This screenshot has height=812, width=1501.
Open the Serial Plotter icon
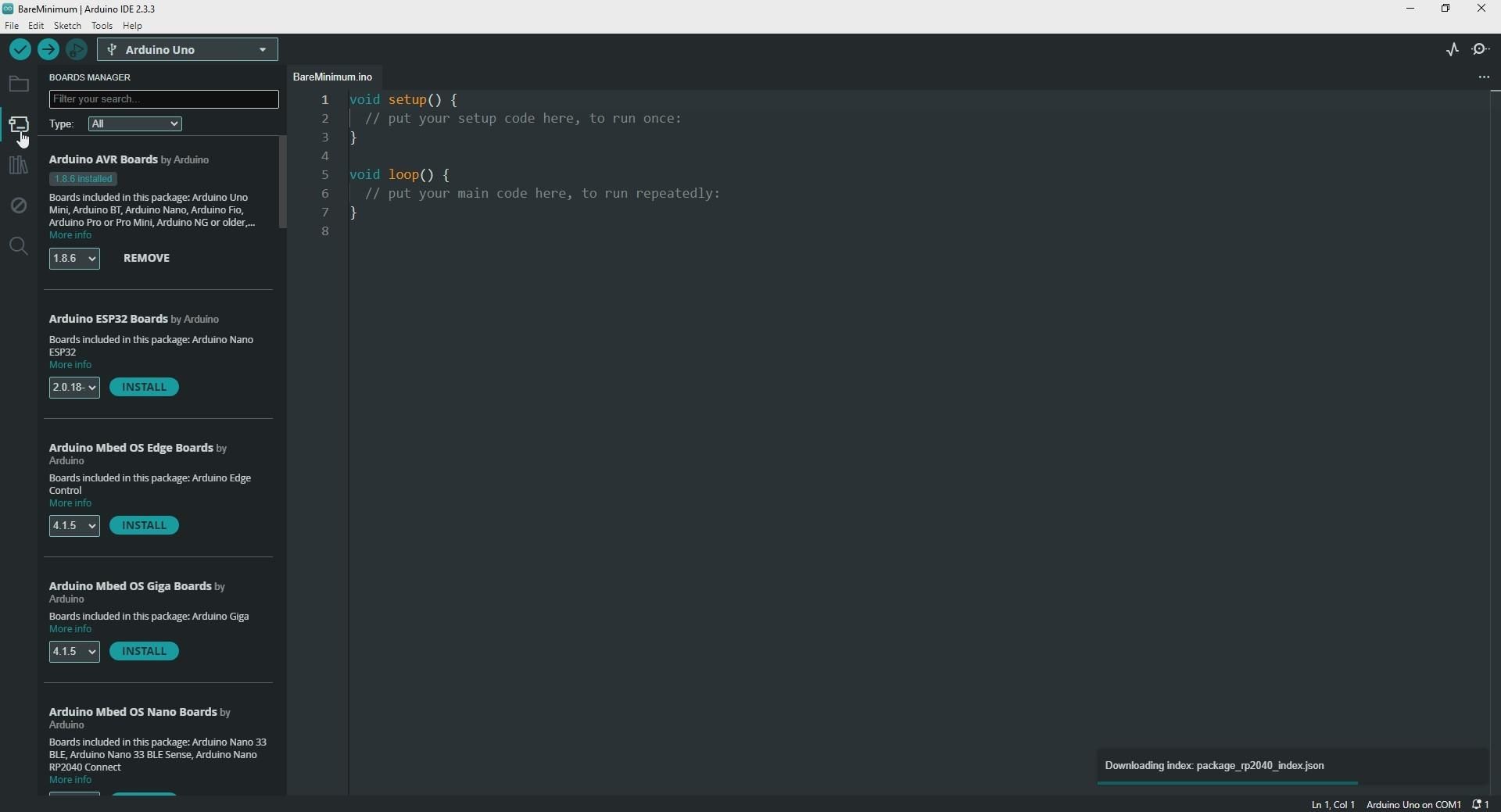(x=1453, y=50)
